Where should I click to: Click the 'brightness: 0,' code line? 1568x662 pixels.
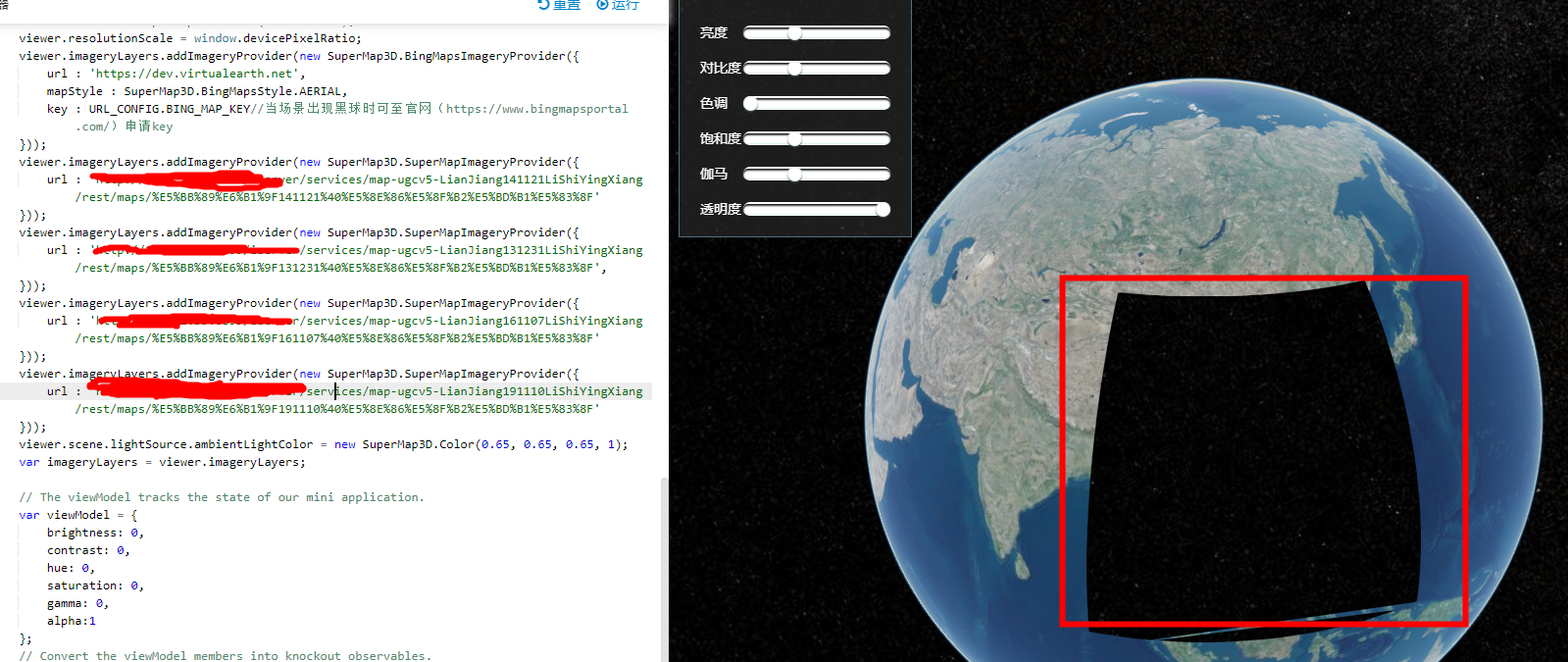(95, 533)
